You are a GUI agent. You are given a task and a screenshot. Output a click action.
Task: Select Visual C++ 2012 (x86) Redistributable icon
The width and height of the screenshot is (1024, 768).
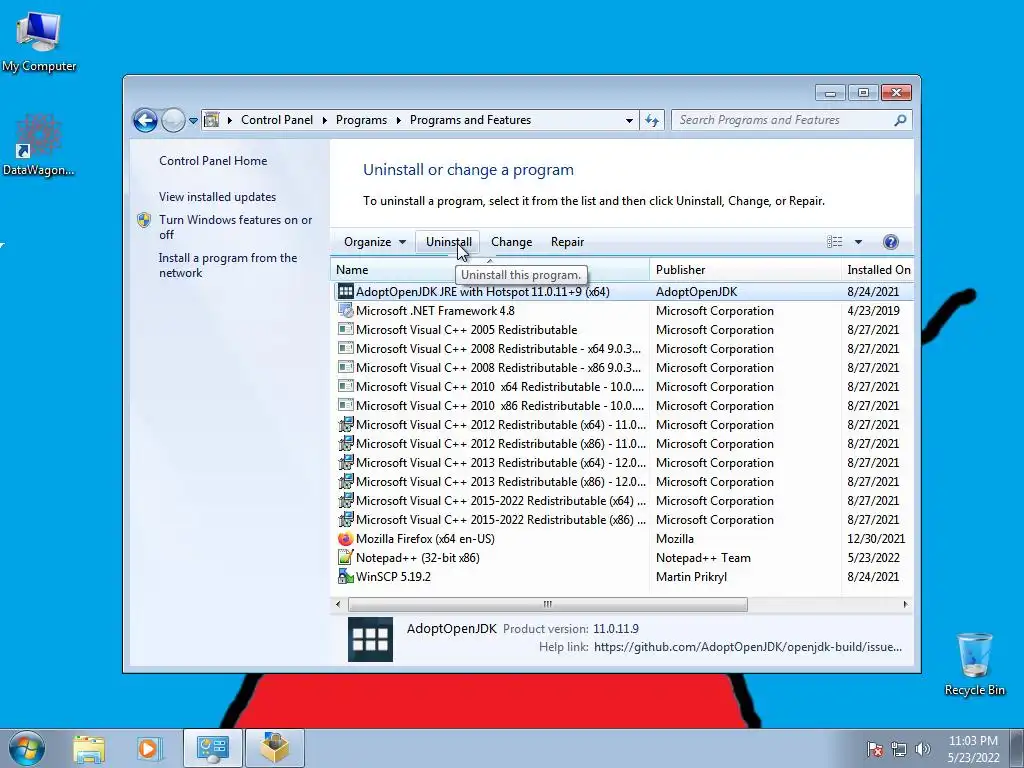(345, 443)
